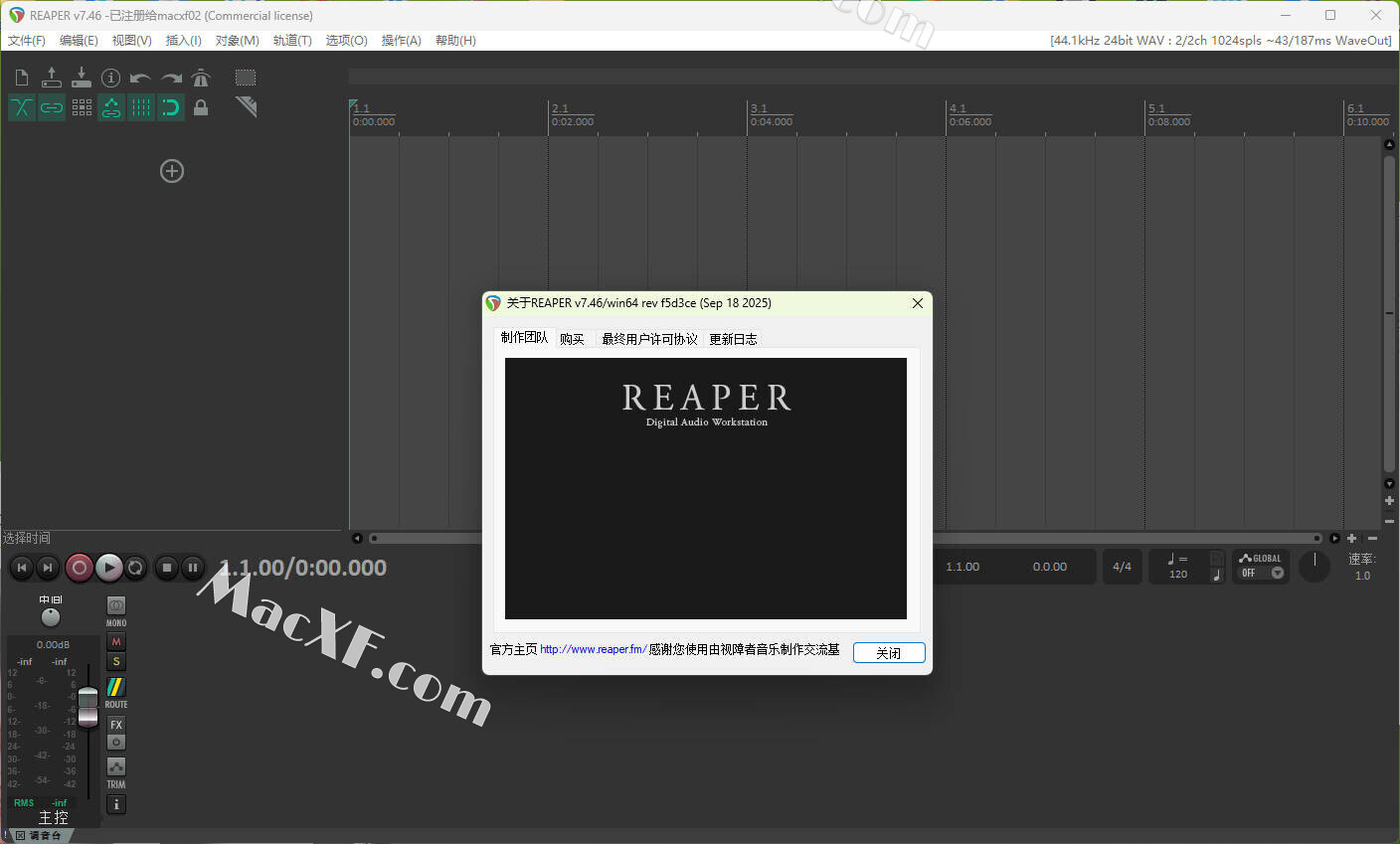Mute the master track with M button
This screenshot has width=1400, height=844.
[x=116, y=642]
